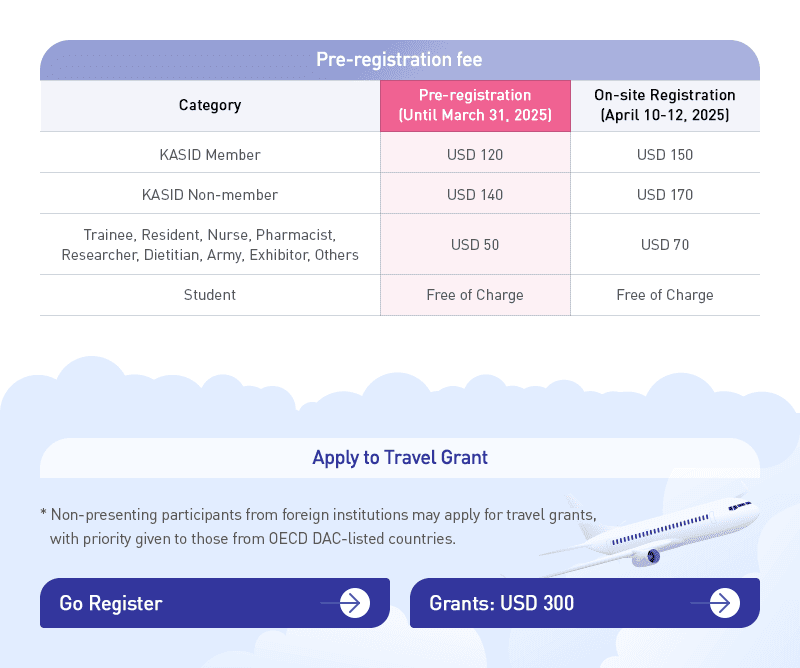
Task: Select the KASID Non-member row label
Action: click(x=210, y=195)
